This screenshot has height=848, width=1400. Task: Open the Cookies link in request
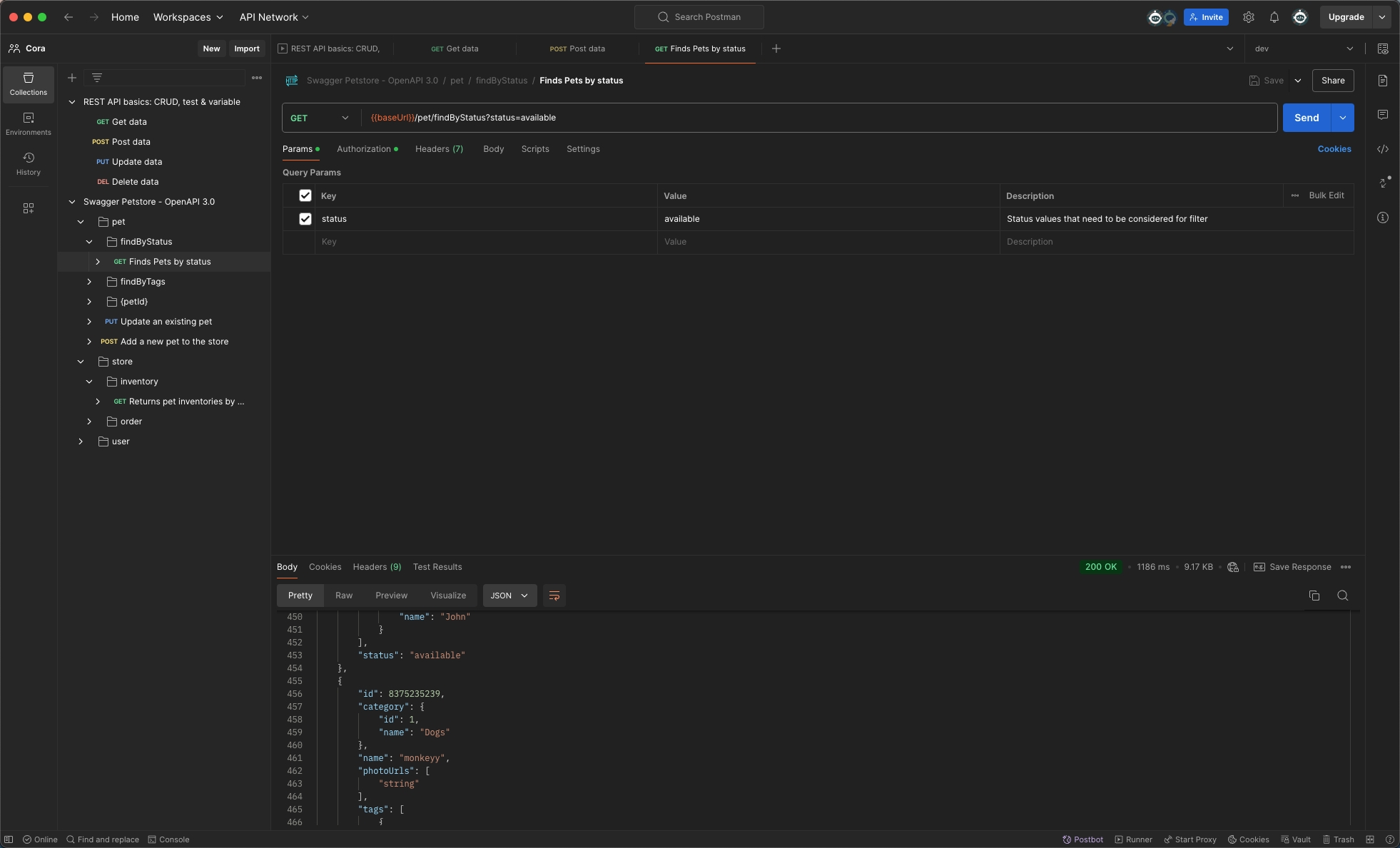(1334, 149)
